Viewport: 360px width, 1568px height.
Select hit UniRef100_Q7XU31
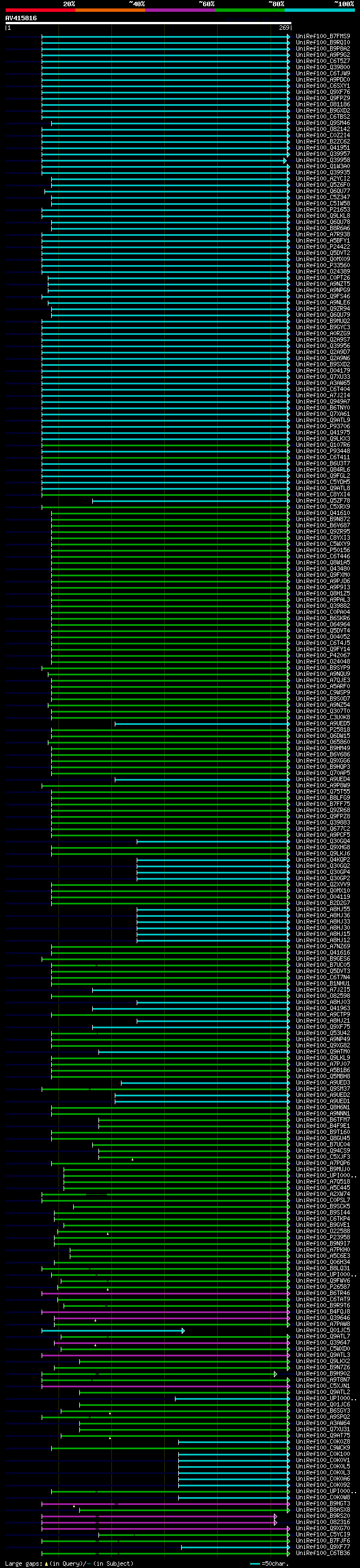[323, 1429]
